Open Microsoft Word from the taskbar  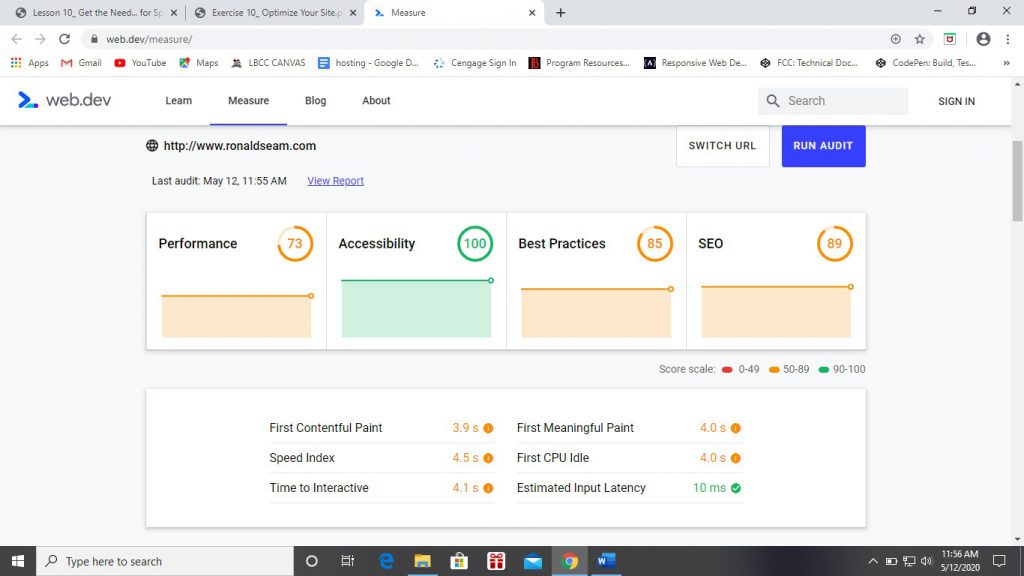606,561
